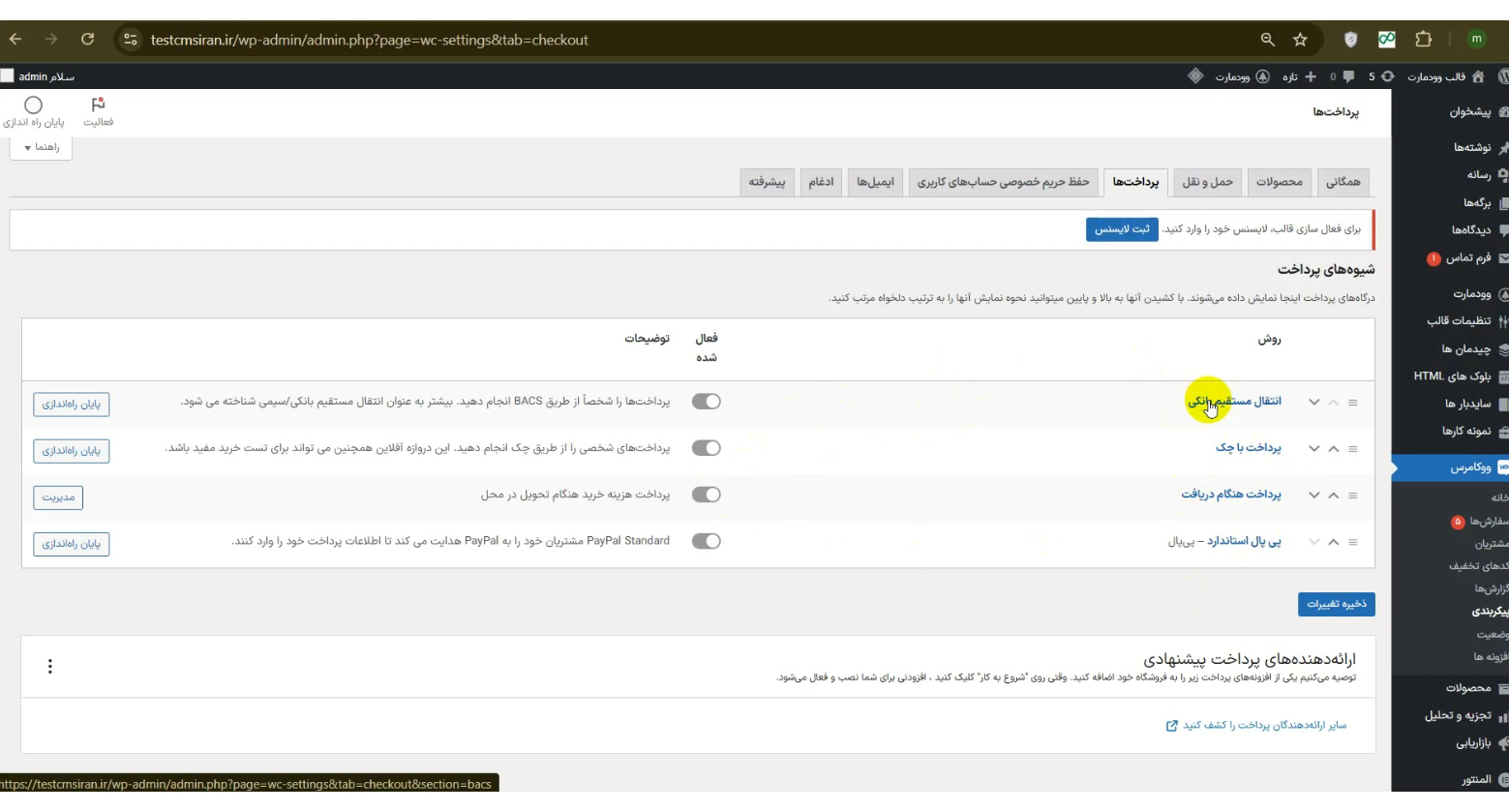Expand the 'راهنما' help dropdown
This screenshot has height=812, width=1509.
click(x=41, y=147)
